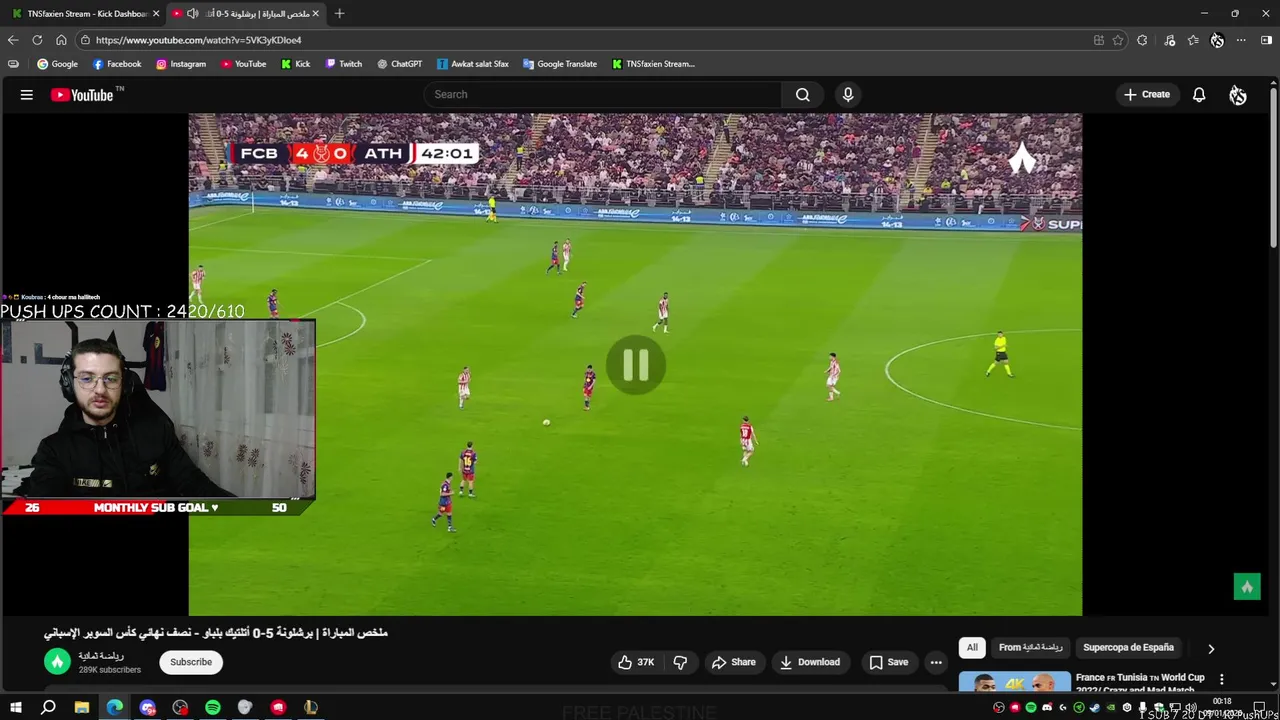This screenshot has height=720, width=1280.
Task: Open the Extensions puzzle icon
Action: point(1142,40)
